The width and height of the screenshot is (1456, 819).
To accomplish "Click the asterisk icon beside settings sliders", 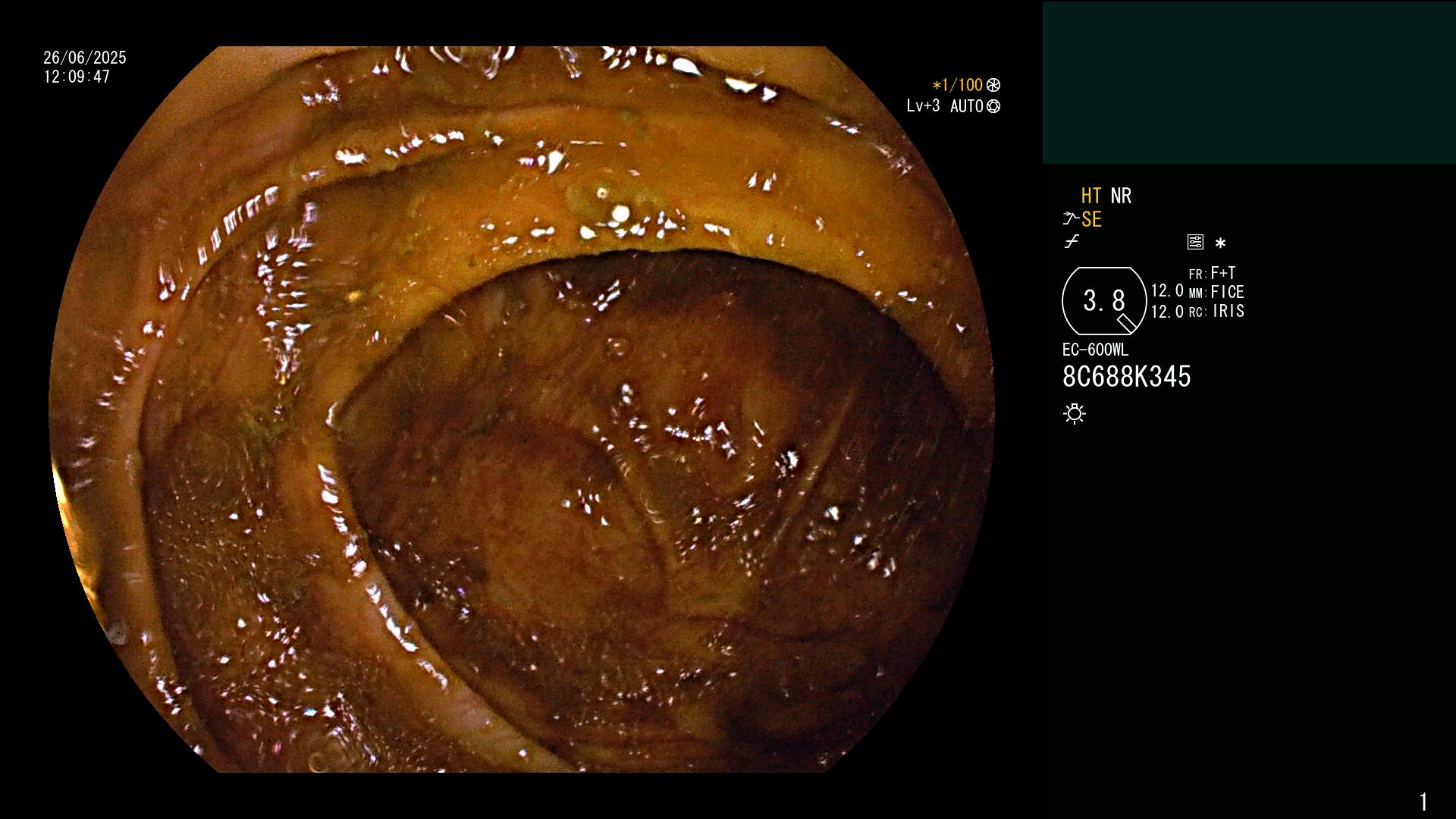I will (1220, 243).
